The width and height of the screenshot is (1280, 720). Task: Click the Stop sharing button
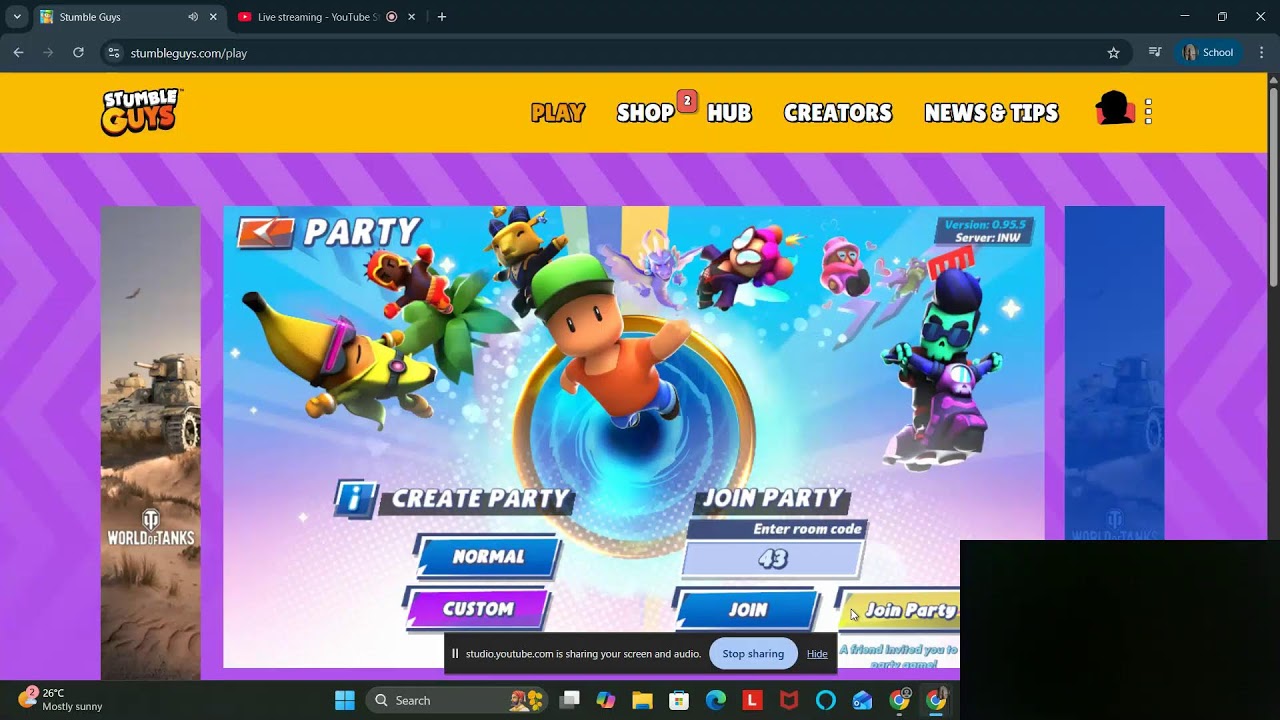pos(753,654)
